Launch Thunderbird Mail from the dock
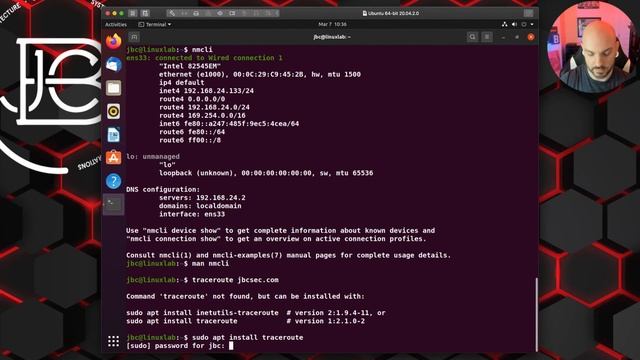Screen dimensions: 640x360 pyautogui.click(x=113, y=64)
